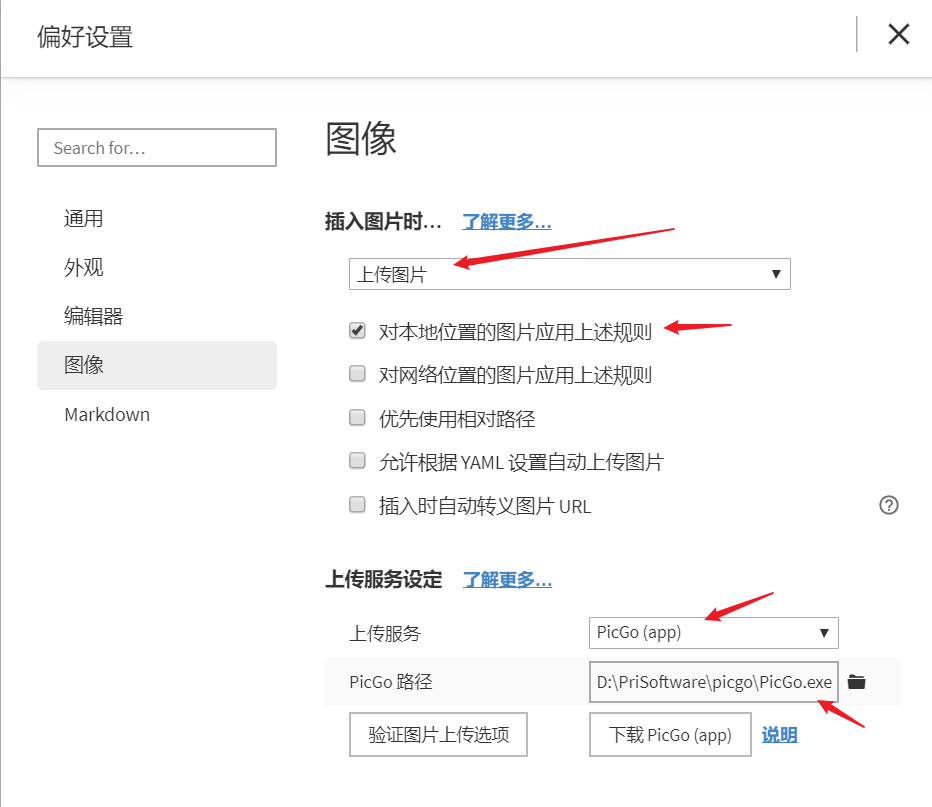Click 下载 PicGo (app) button

[x=670, y=735]
